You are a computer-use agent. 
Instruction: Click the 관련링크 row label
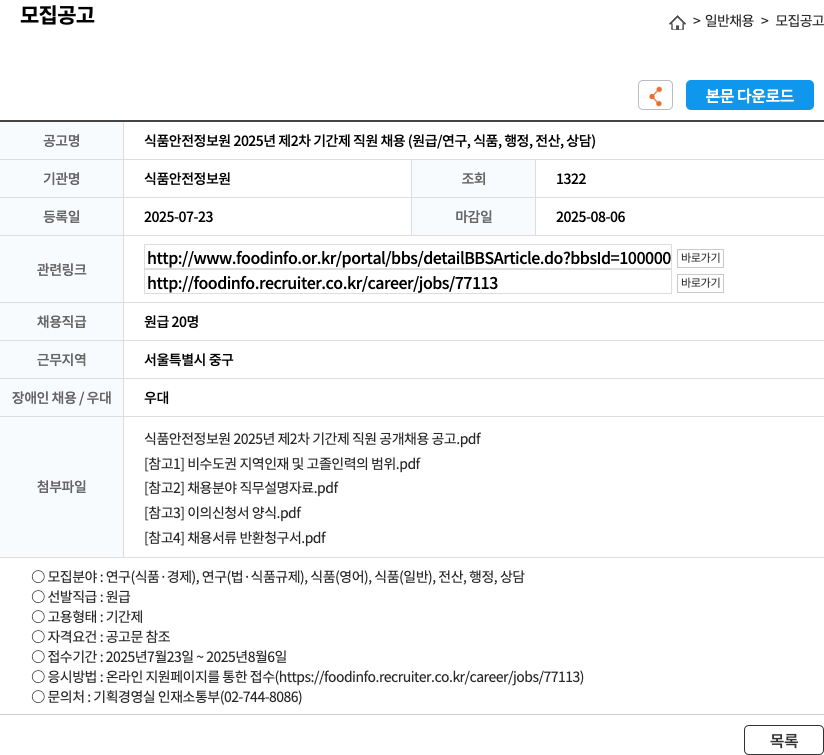click(x=61, y=270)
